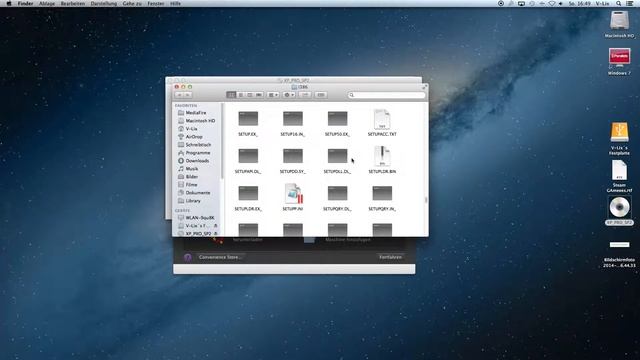The height and width of the screenshot is (360, 640).
Task: Open the Apple menu
Action: [x=9, y=3]
